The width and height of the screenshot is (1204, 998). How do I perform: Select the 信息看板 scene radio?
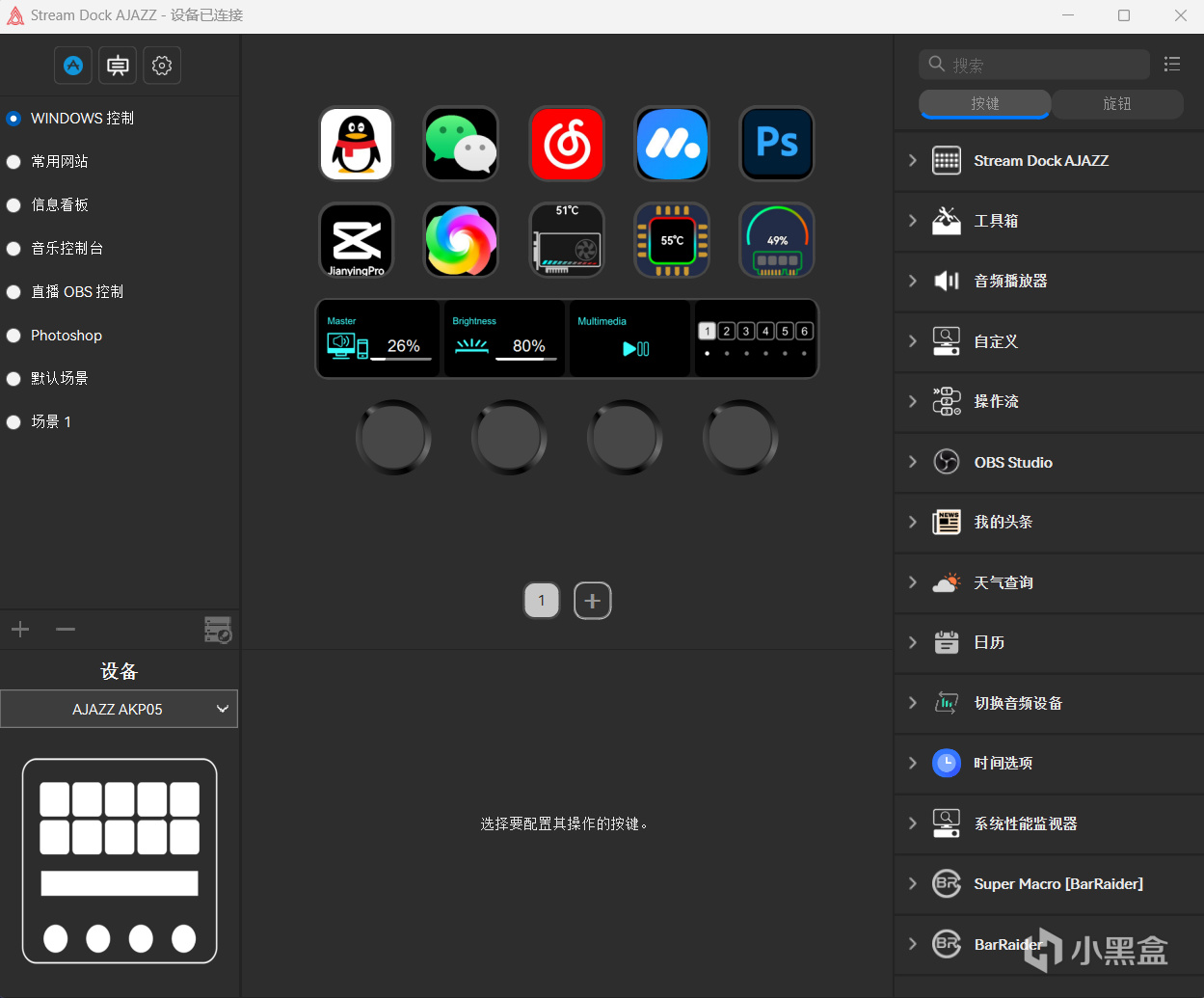pyautogui.click(x=13, y=205)
